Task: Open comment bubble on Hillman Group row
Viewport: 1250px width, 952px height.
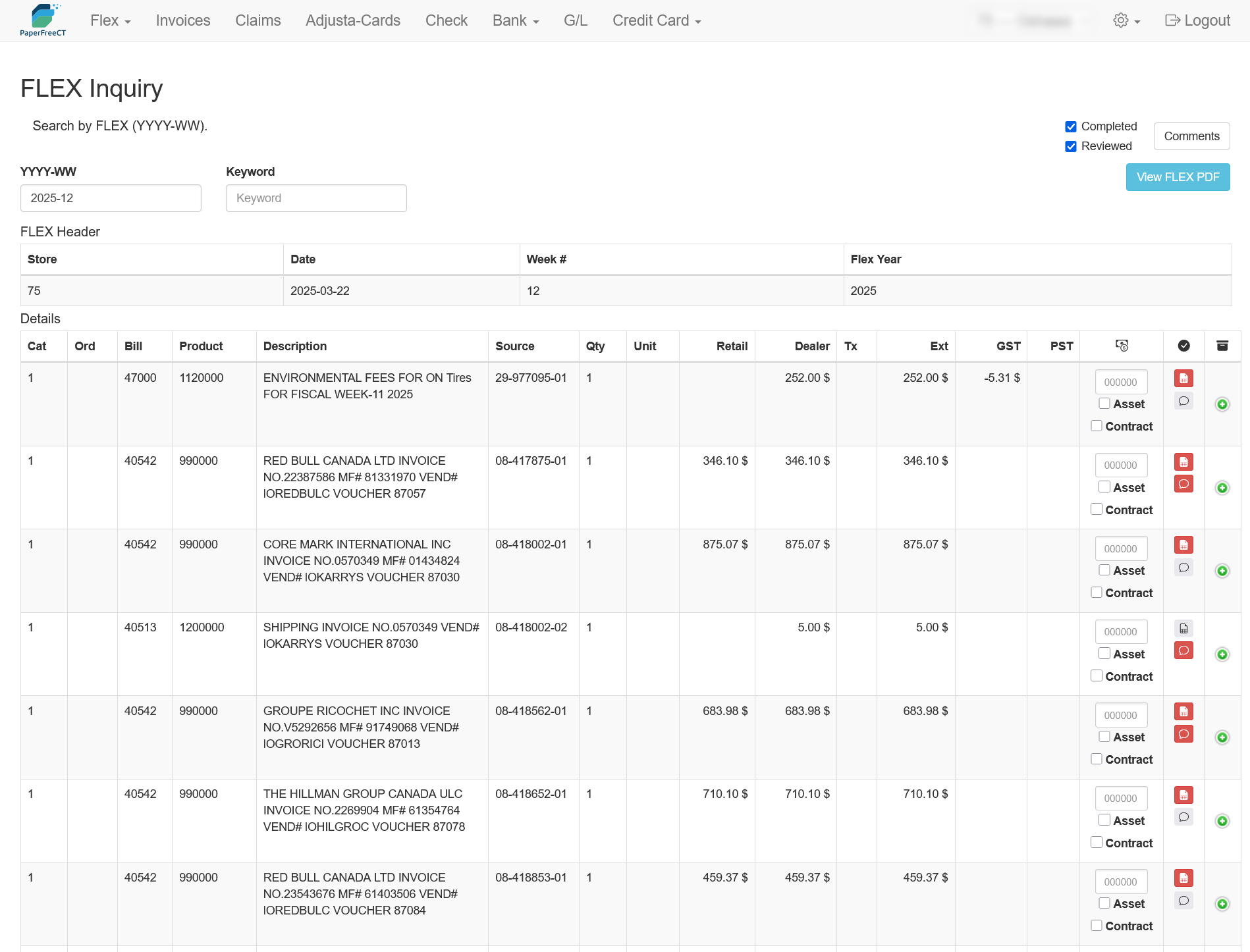Action: pos(1183,817)
